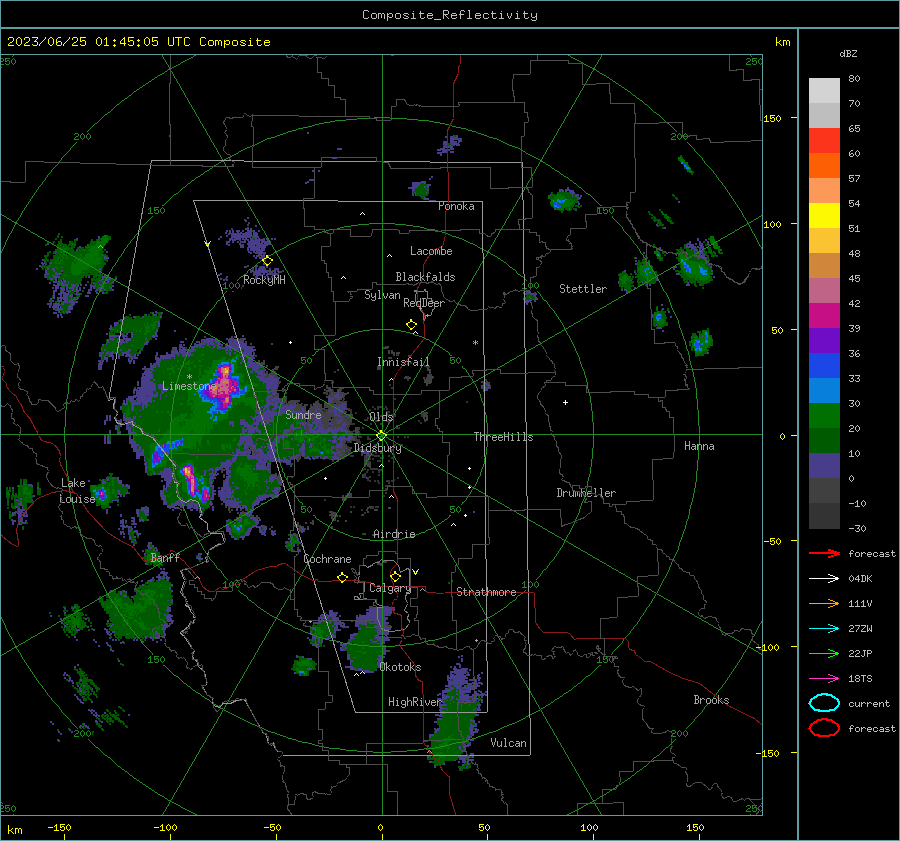Click the storm cell northwest of Vulcan
The height and width of the screenshot is (841, 900).
pos(456,718)
